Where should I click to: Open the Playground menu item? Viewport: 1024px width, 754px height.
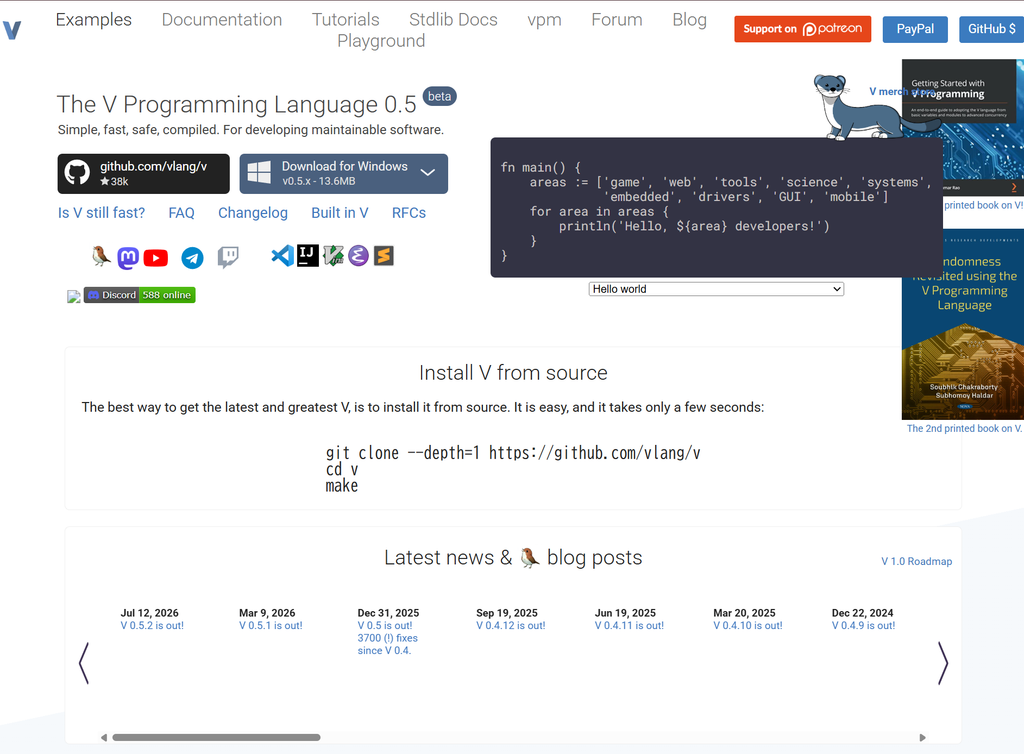click(x=381, y=40)
